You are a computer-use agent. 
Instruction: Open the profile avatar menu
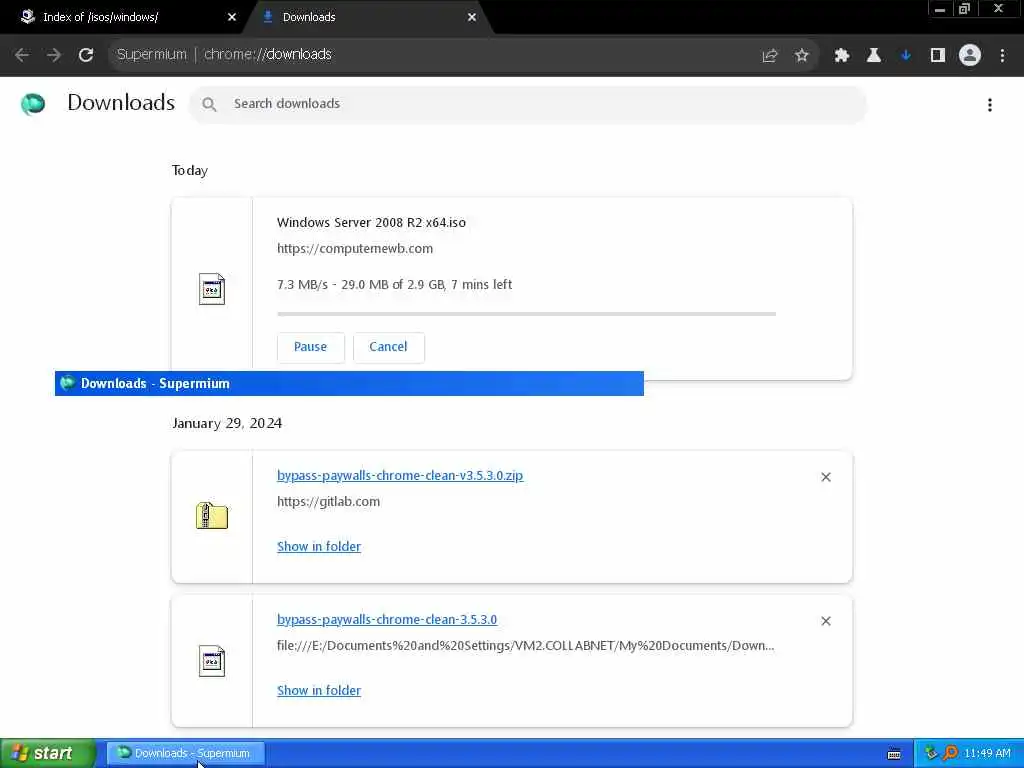[970, 56]
